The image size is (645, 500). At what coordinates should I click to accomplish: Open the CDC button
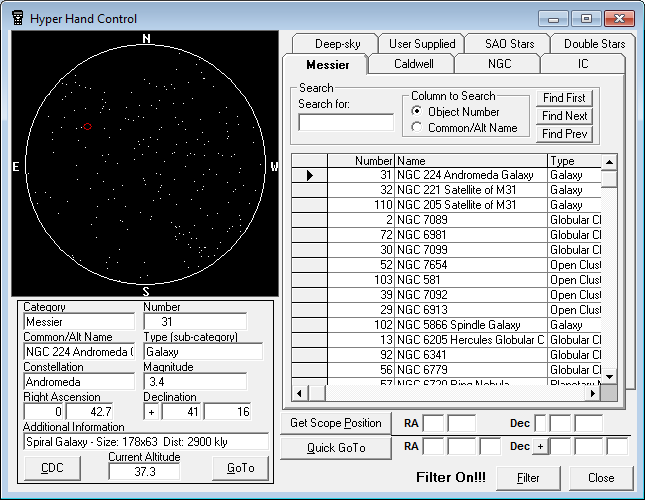tap(53, 468)
